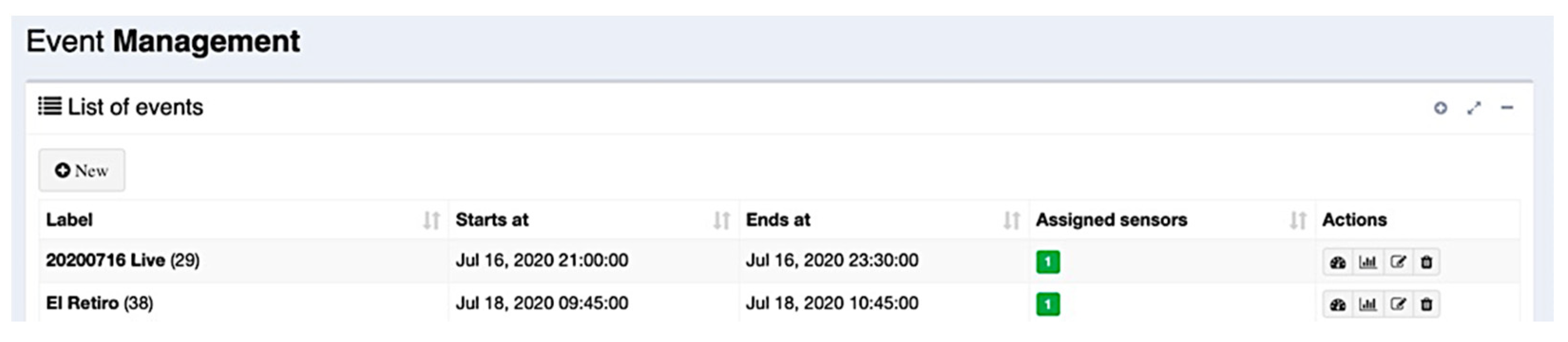Open dashboard for 20200716 Live event
Screen dimensions: 1568x342
tap(1337, 263)
